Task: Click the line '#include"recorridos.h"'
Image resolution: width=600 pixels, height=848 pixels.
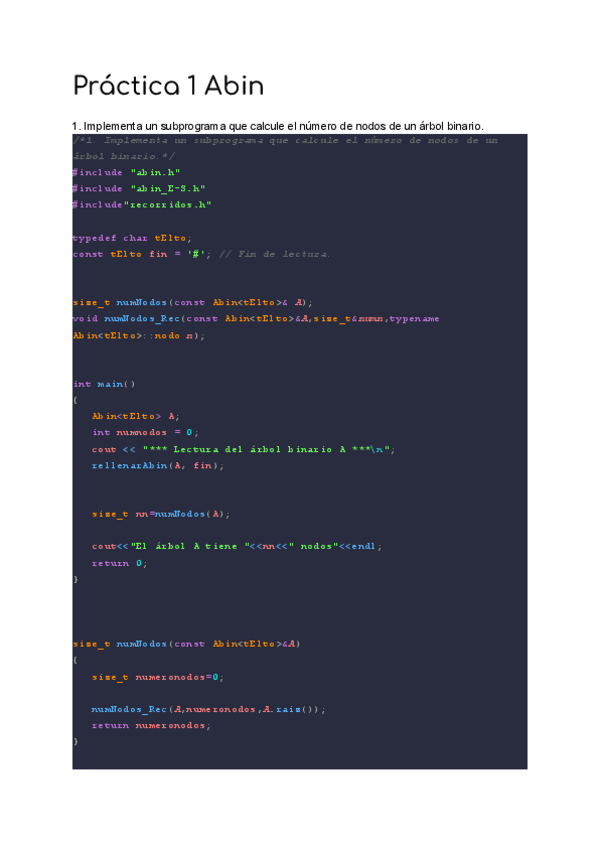Action: click(x=142, y=205)
